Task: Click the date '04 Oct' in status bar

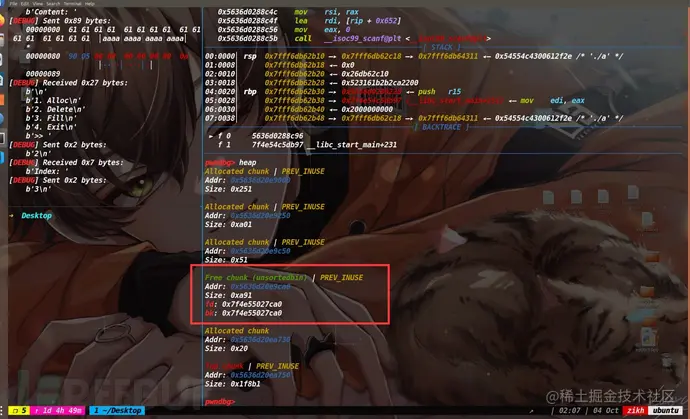Action: click(606, 410)
